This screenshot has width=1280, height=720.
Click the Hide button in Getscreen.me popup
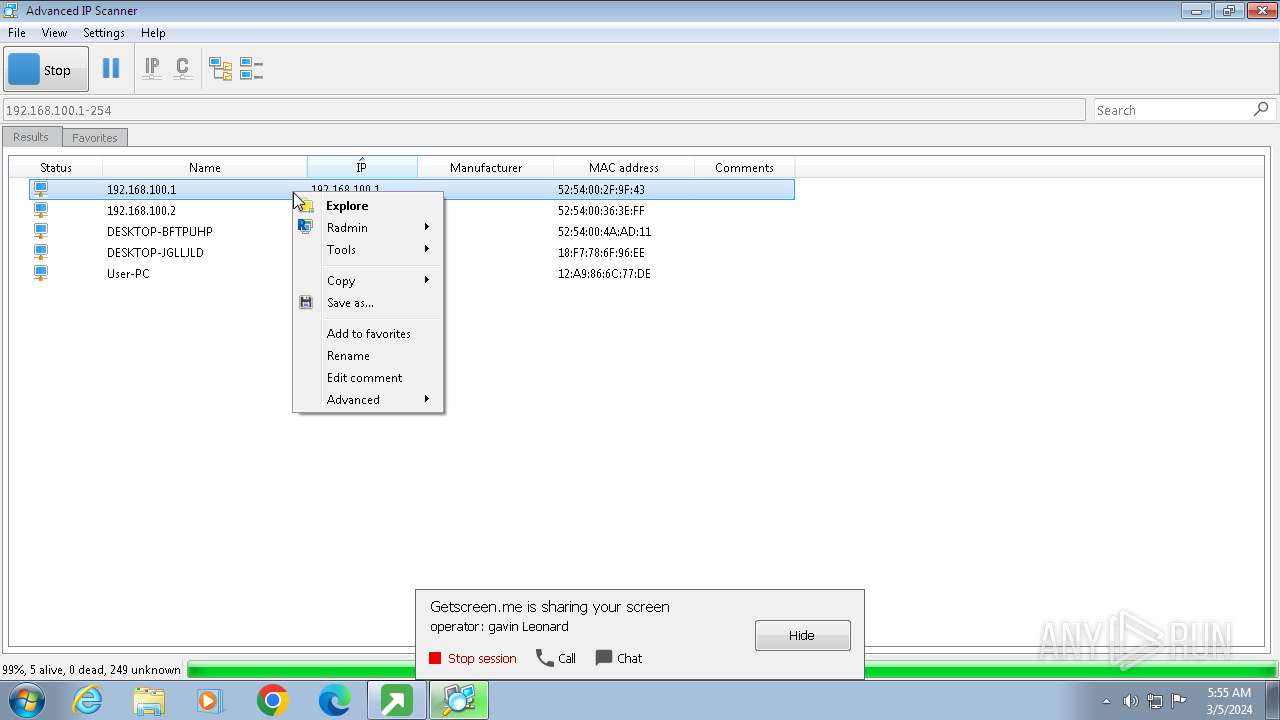click(802, 635)
